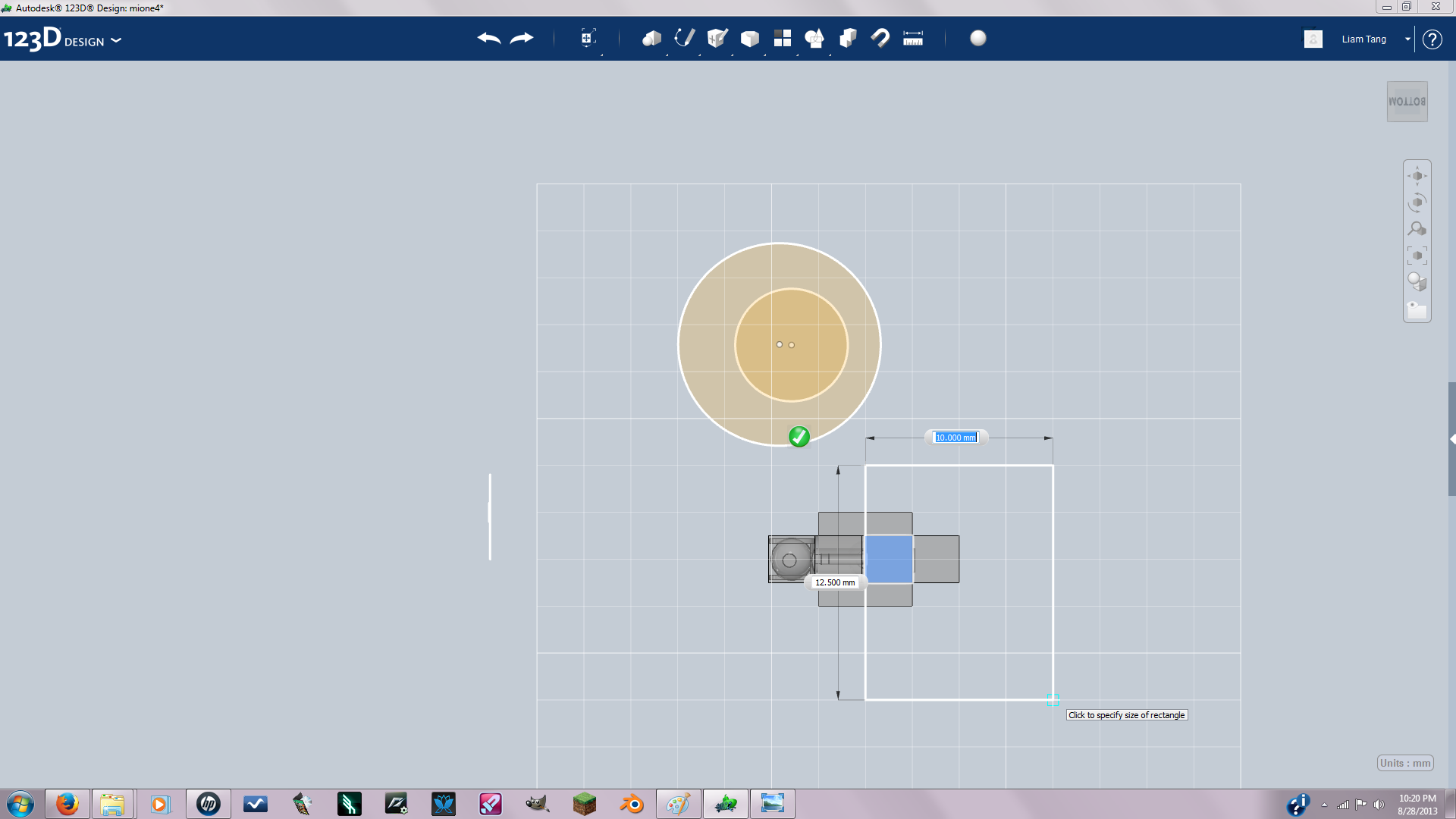Open Minecraft from the taskbar
This screenshot has width=1456, height=819.
(585, 804)
